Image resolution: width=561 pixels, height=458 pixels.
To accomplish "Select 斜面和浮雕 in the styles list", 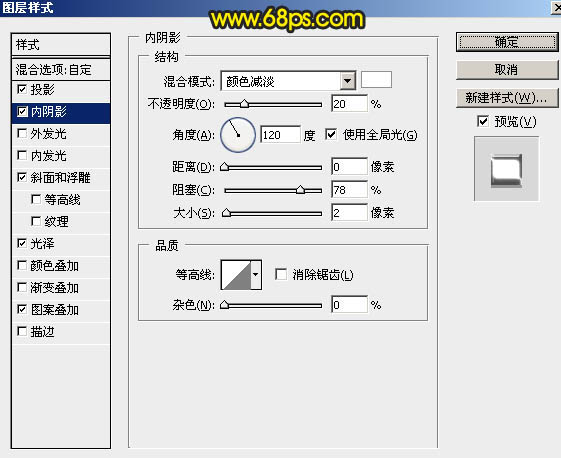I will point(60,177).
